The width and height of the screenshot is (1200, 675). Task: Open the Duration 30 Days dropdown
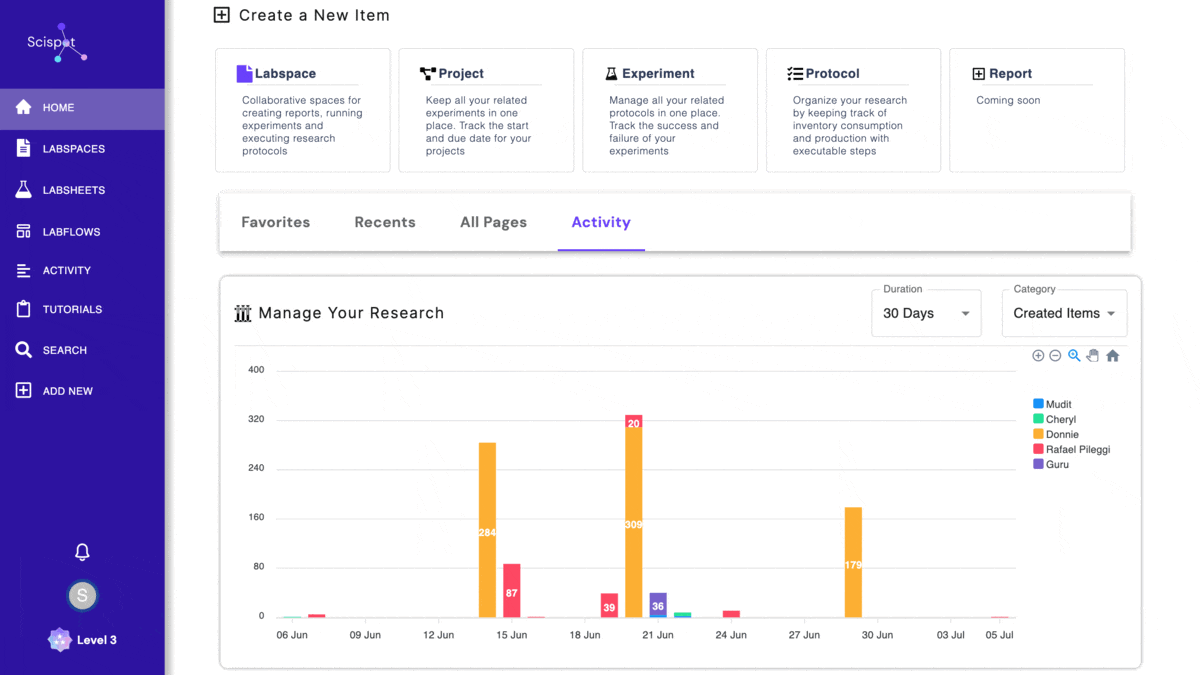926,313
